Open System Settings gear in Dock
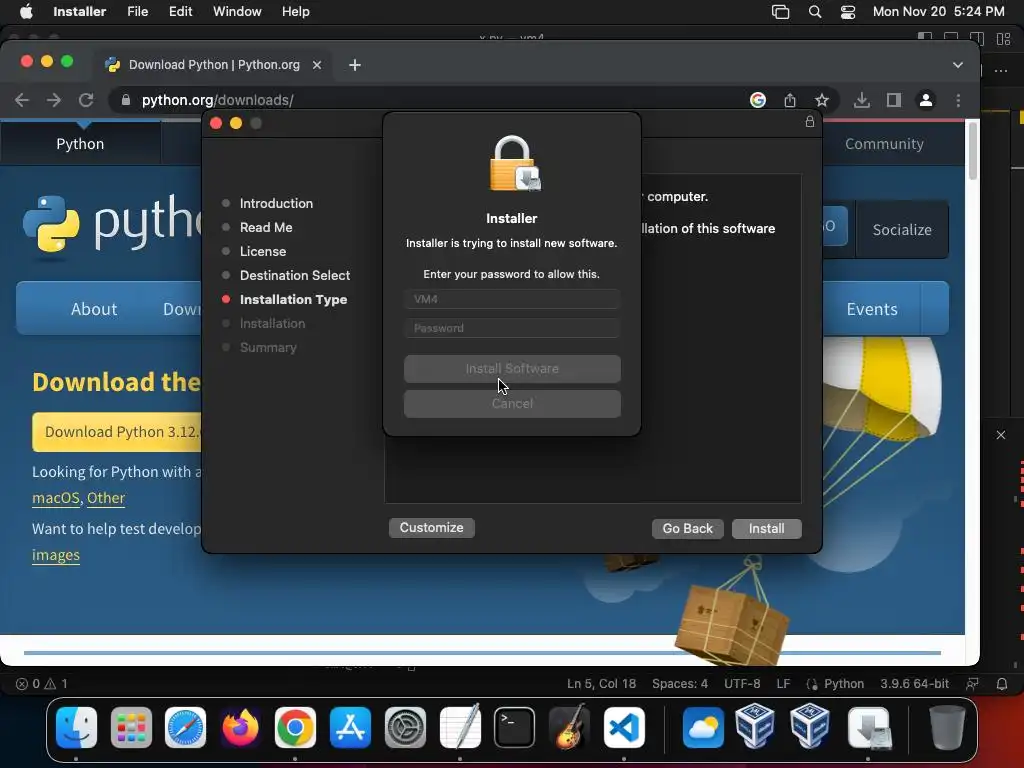The width and height of the screenshot is (1024, 768). point(405,728)
